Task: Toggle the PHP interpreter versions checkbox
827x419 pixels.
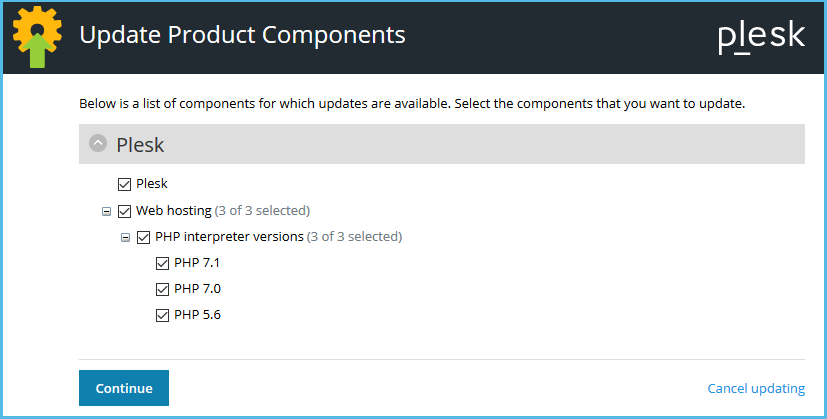Action: coord(143,237)
